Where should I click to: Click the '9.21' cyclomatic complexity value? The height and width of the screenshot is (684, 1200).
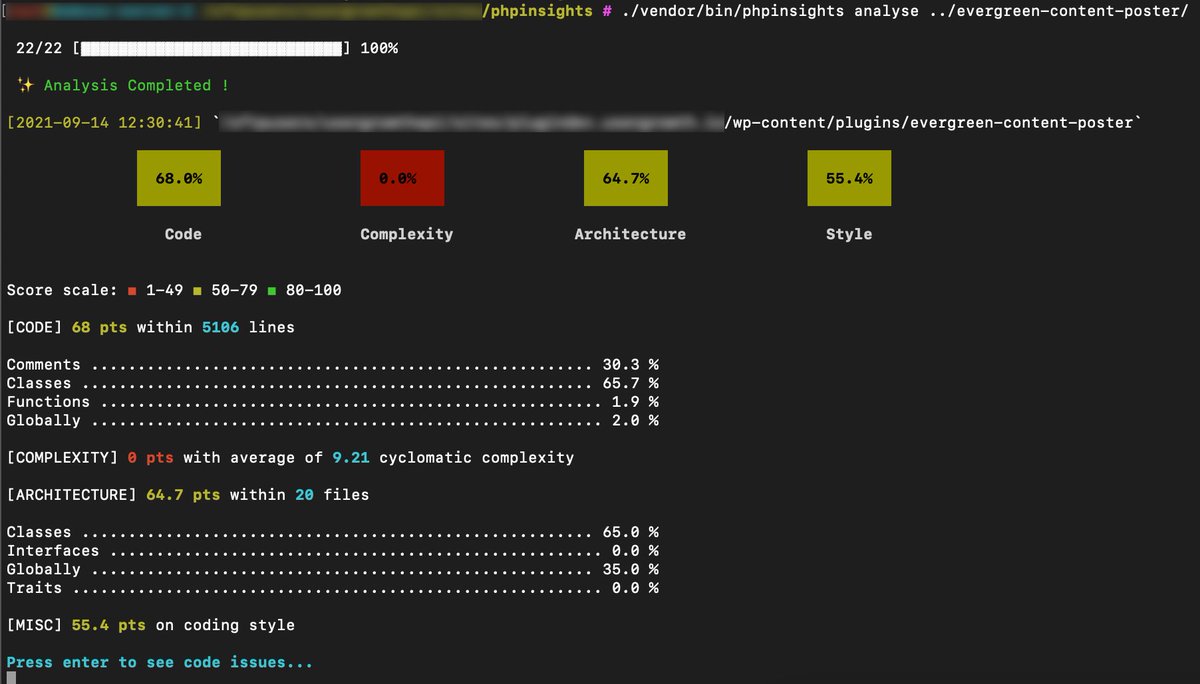pos(351,458)
